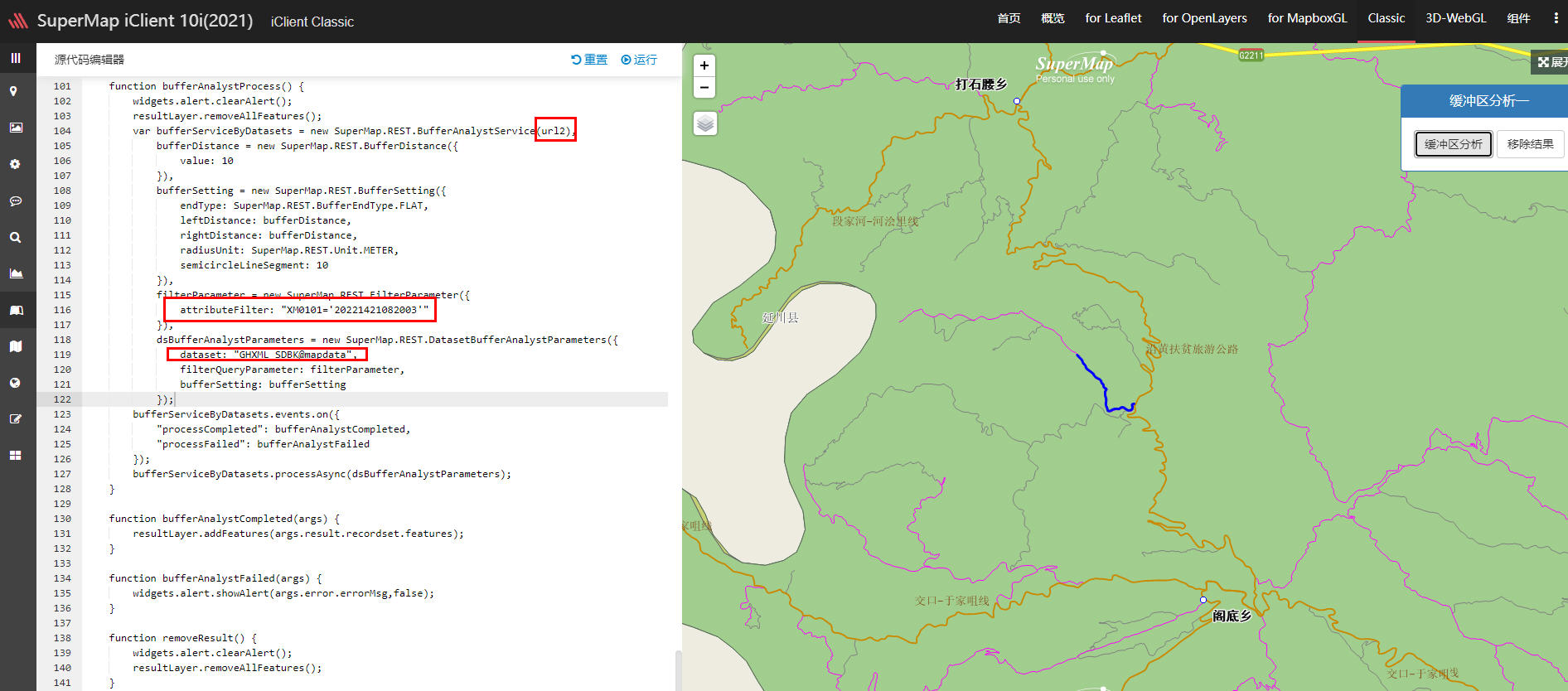Viewport: 1568px width, 691px height.
Task: Click the dataset GHXML_SDBK@mapdata code line
Action: (268, 355)
